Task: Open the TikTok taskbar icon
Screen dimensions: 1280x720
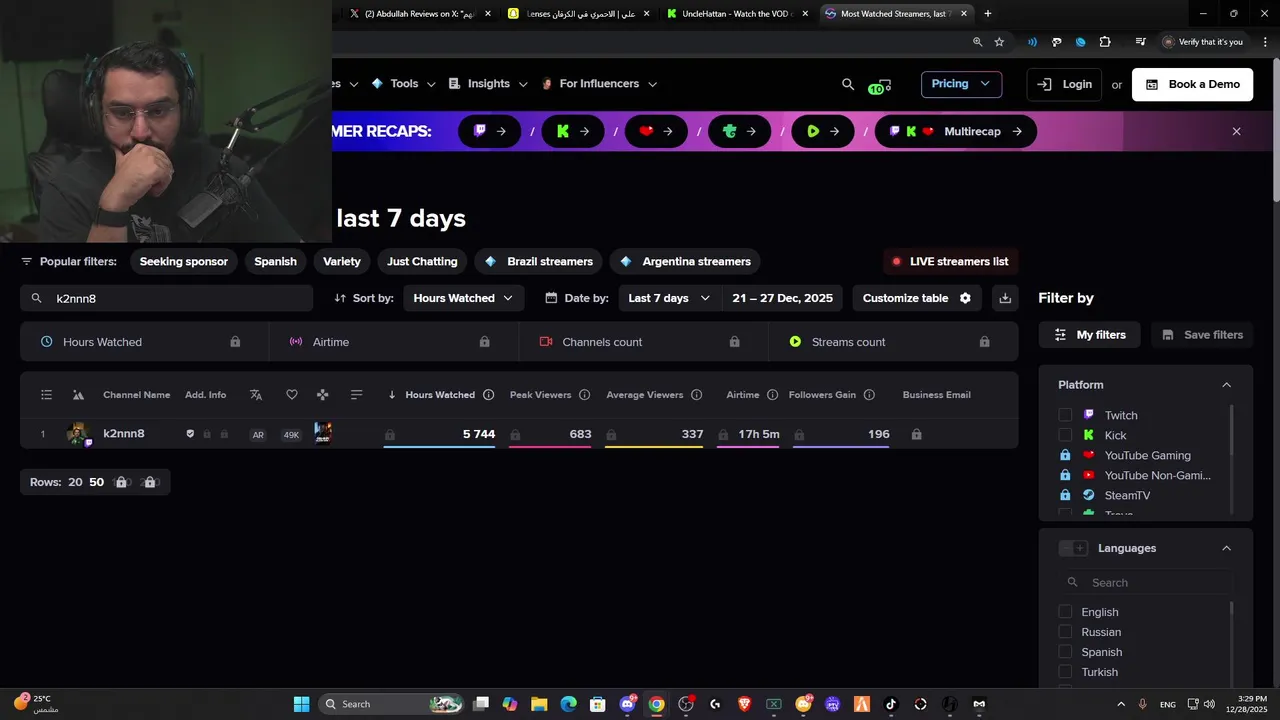Action: (x=891, y=704)
